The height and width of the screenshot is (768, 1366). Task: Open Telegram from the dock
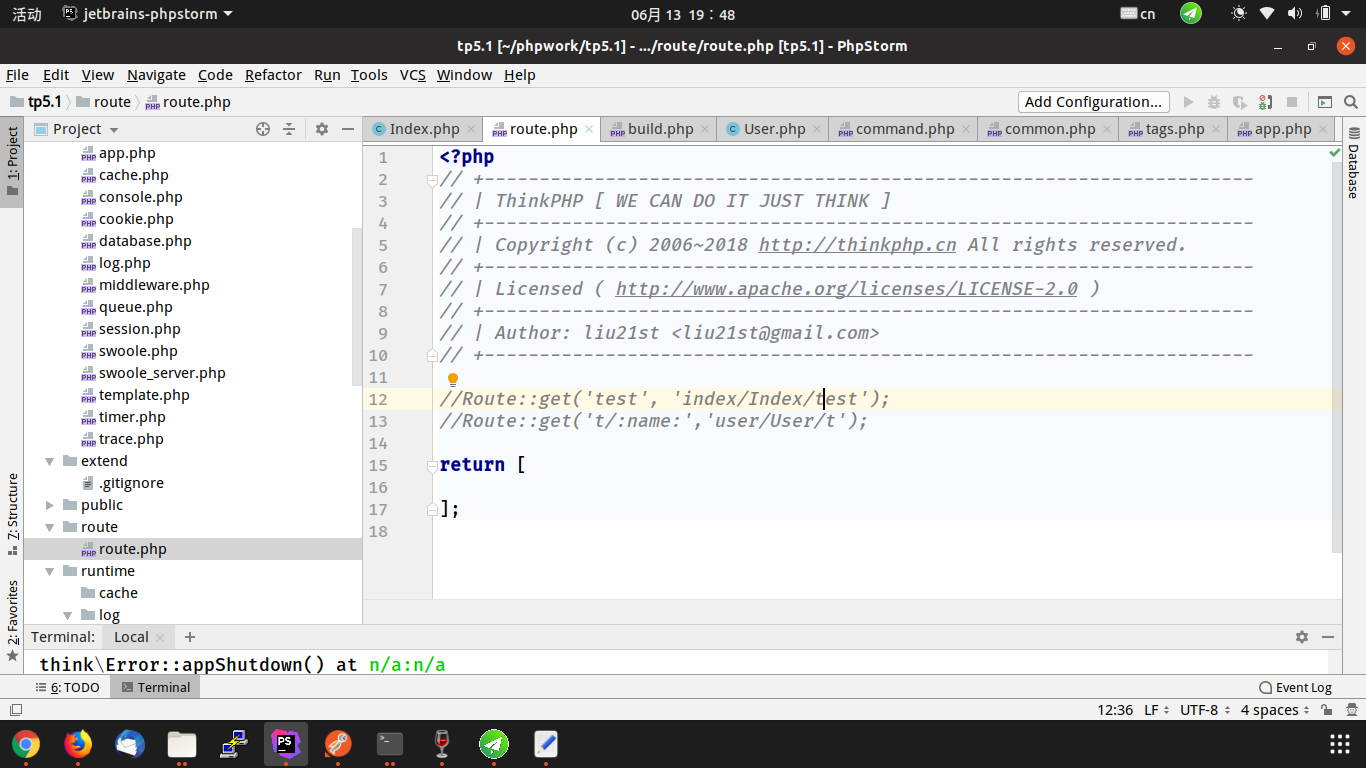tap(493, 744)
